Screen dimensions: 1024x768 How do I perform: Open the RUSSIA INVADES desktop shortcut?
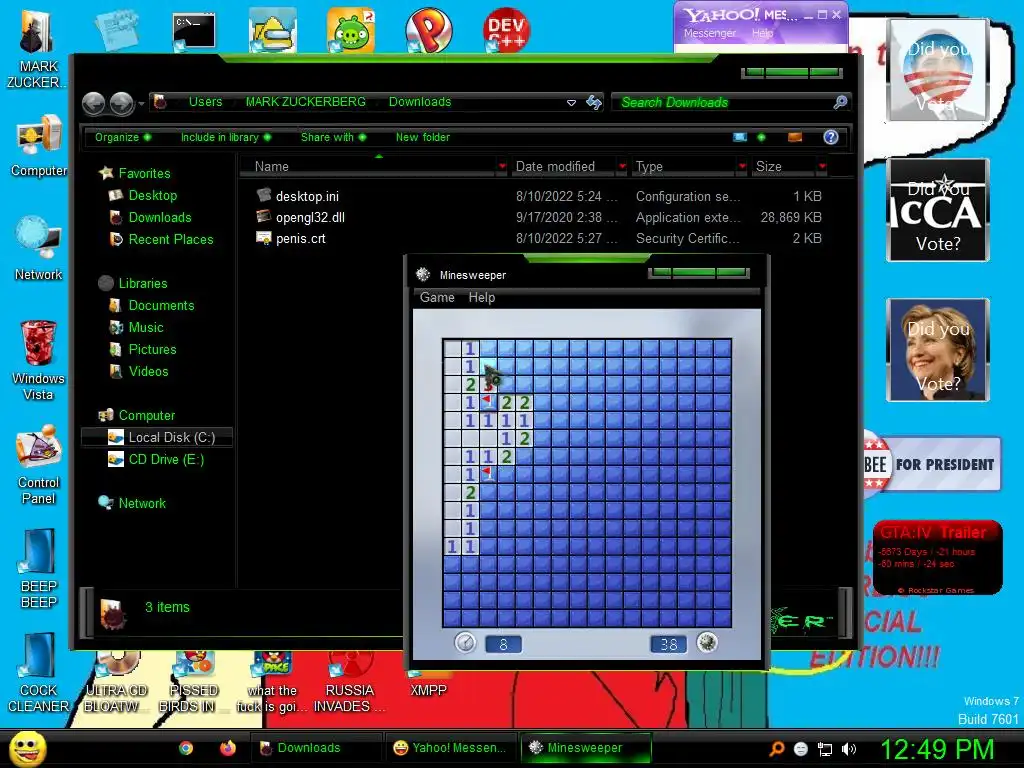click(349, 682)
